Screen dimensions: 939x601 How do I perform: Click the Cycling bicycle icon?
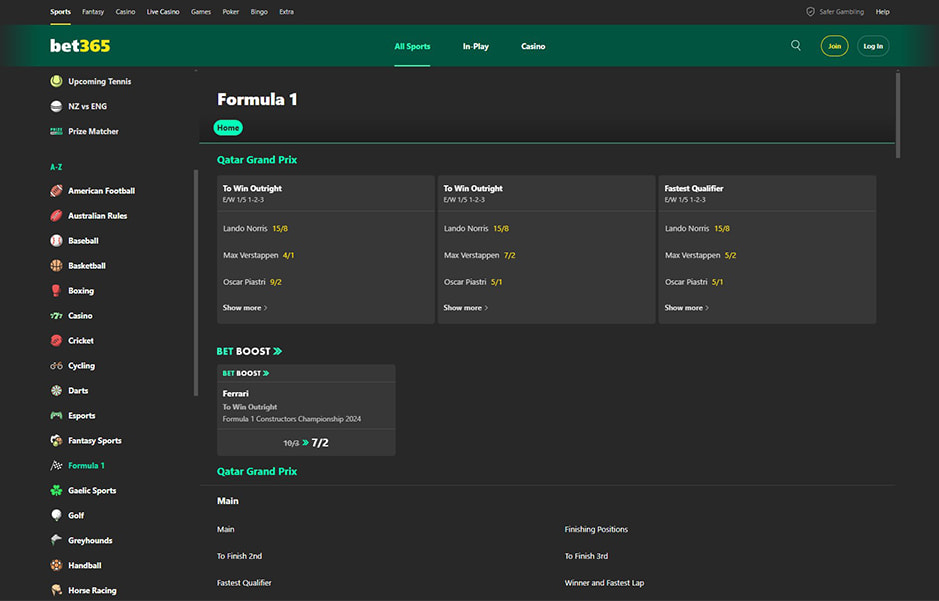56,365
